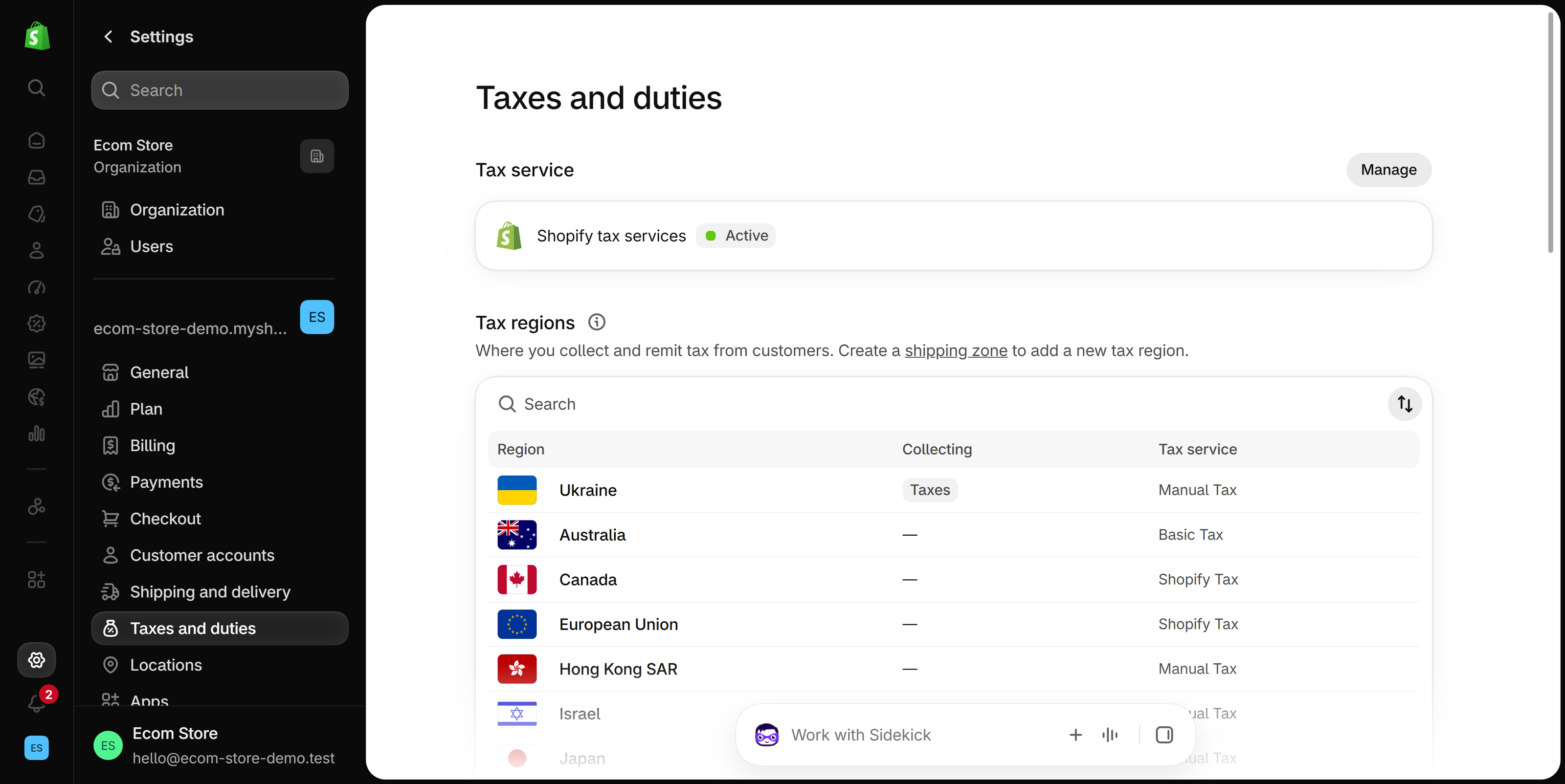1565x784 pixels.
Task: Follow the shipping zone link
Action: point(956,350)
